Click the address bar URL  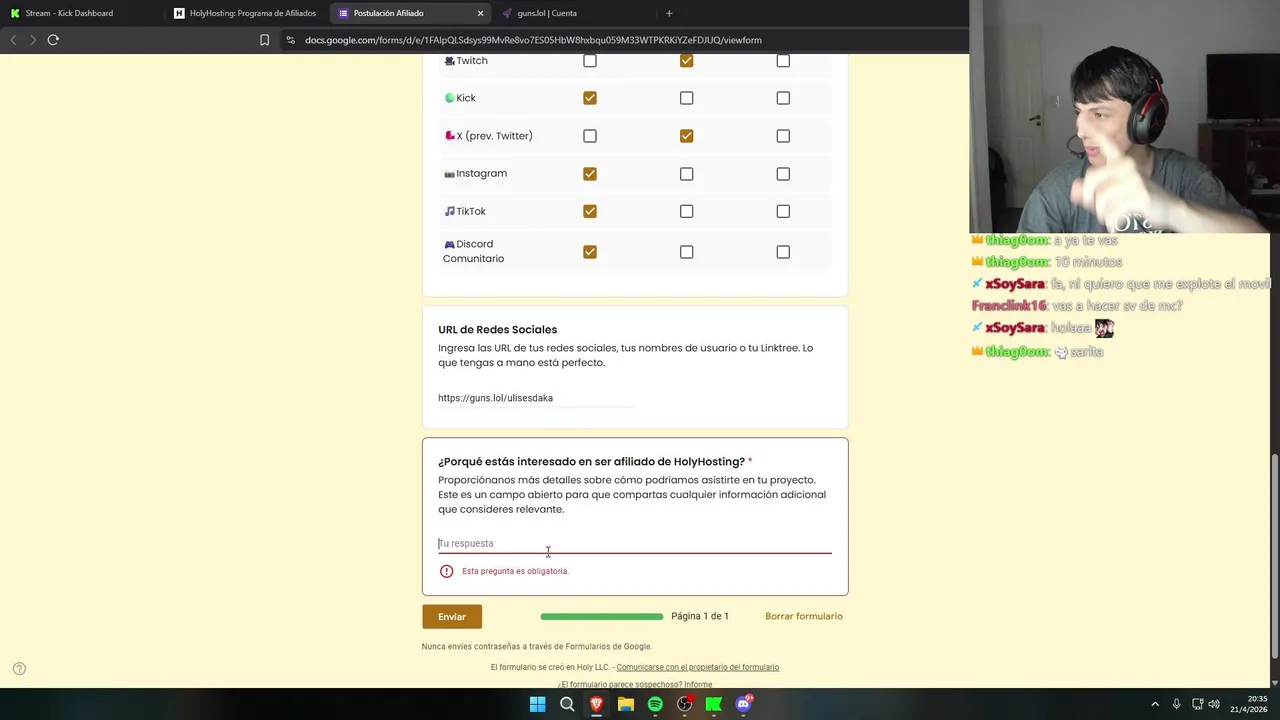[x=533, y=40]
